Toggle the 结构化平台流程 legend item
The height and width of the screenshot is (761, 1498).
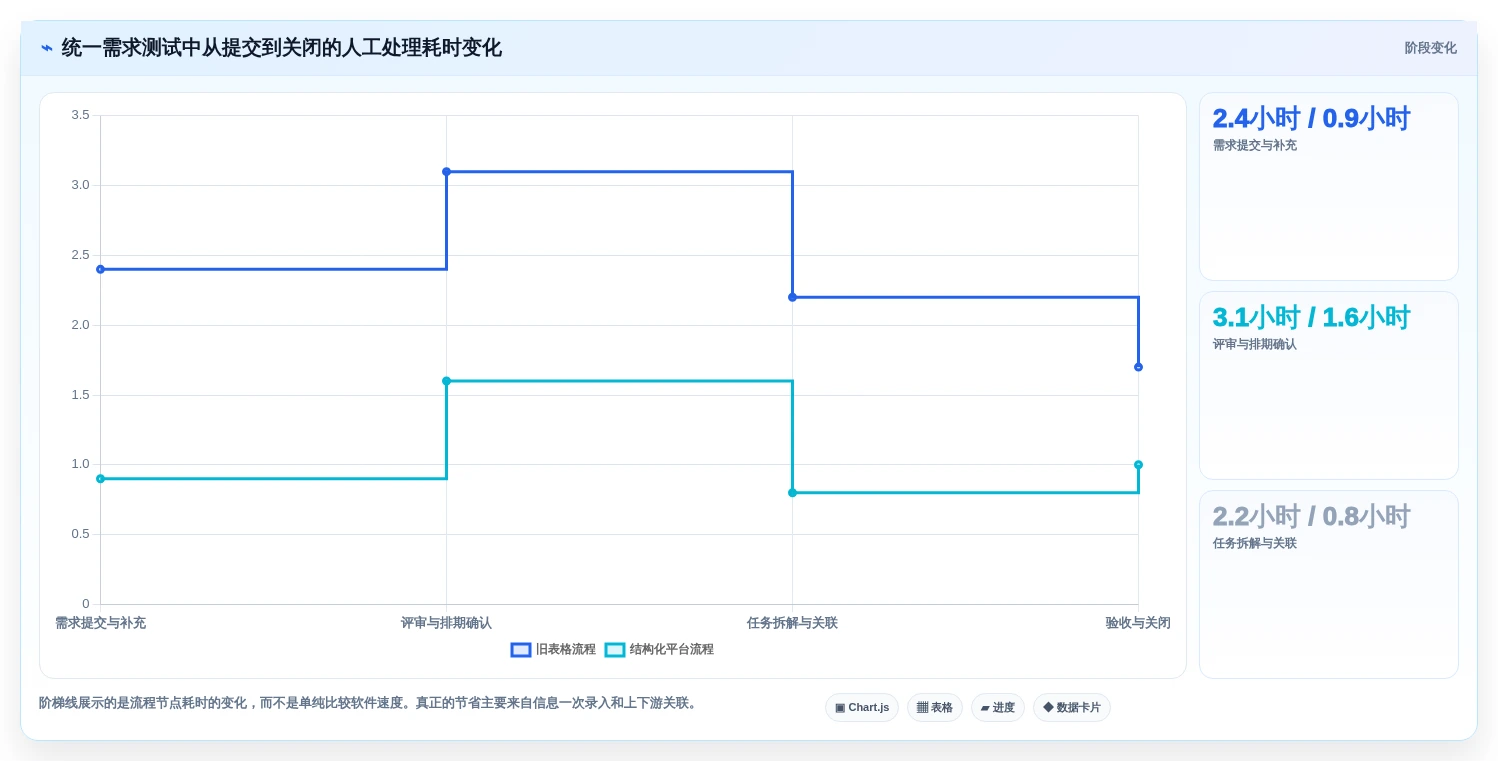click(660, 650)
